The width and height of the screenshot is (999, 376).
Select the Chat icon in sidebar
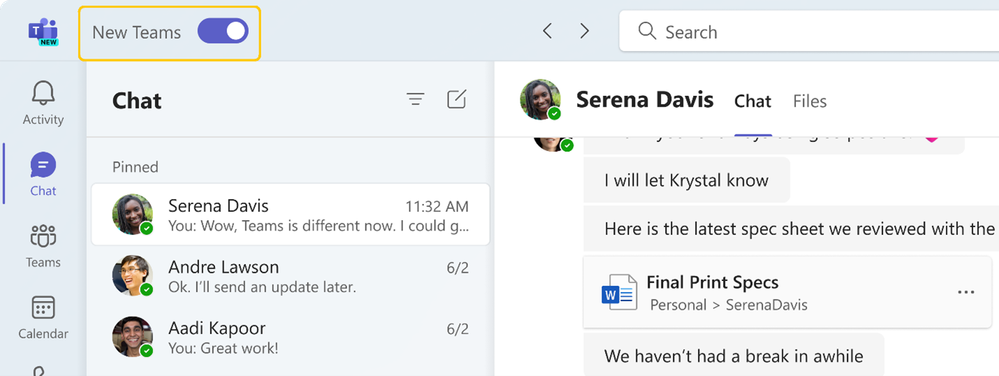tap(43, 166)
